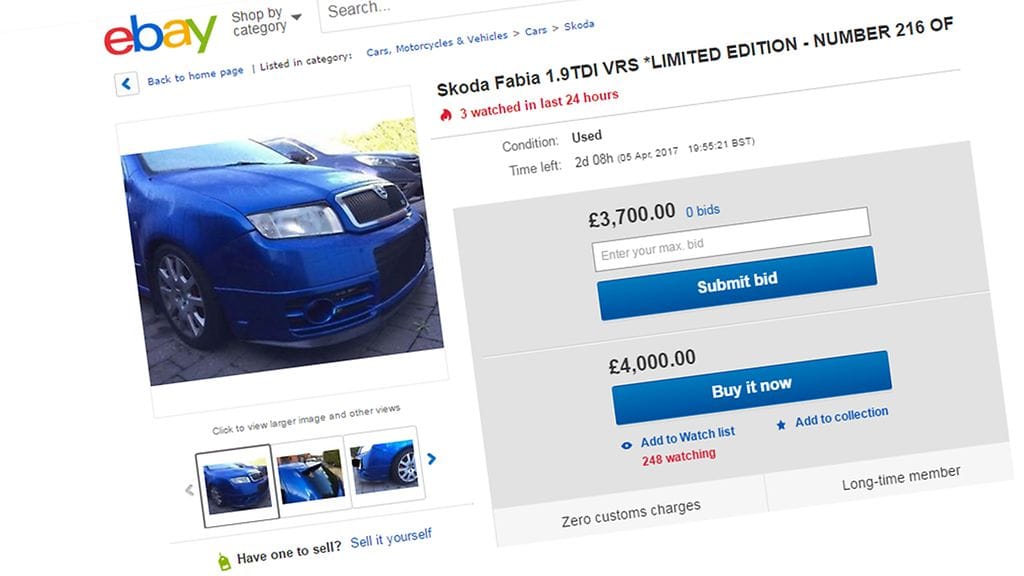This screenshot has height=576, width=1024.
Task: Click the search box
Action: coord(420,10)
